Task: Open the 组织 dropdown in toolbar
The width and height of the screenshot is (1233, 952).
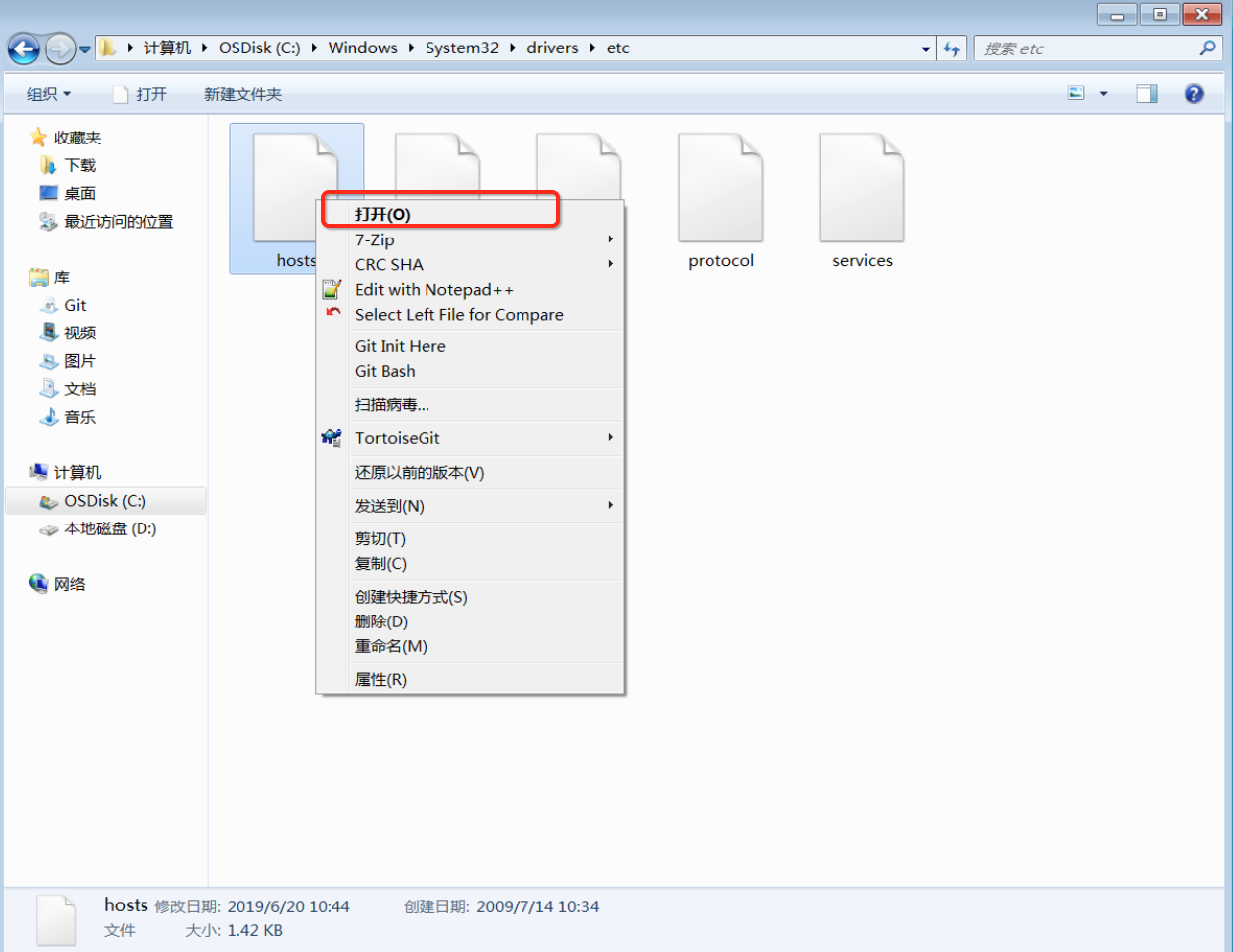Action: coord(48,94)
